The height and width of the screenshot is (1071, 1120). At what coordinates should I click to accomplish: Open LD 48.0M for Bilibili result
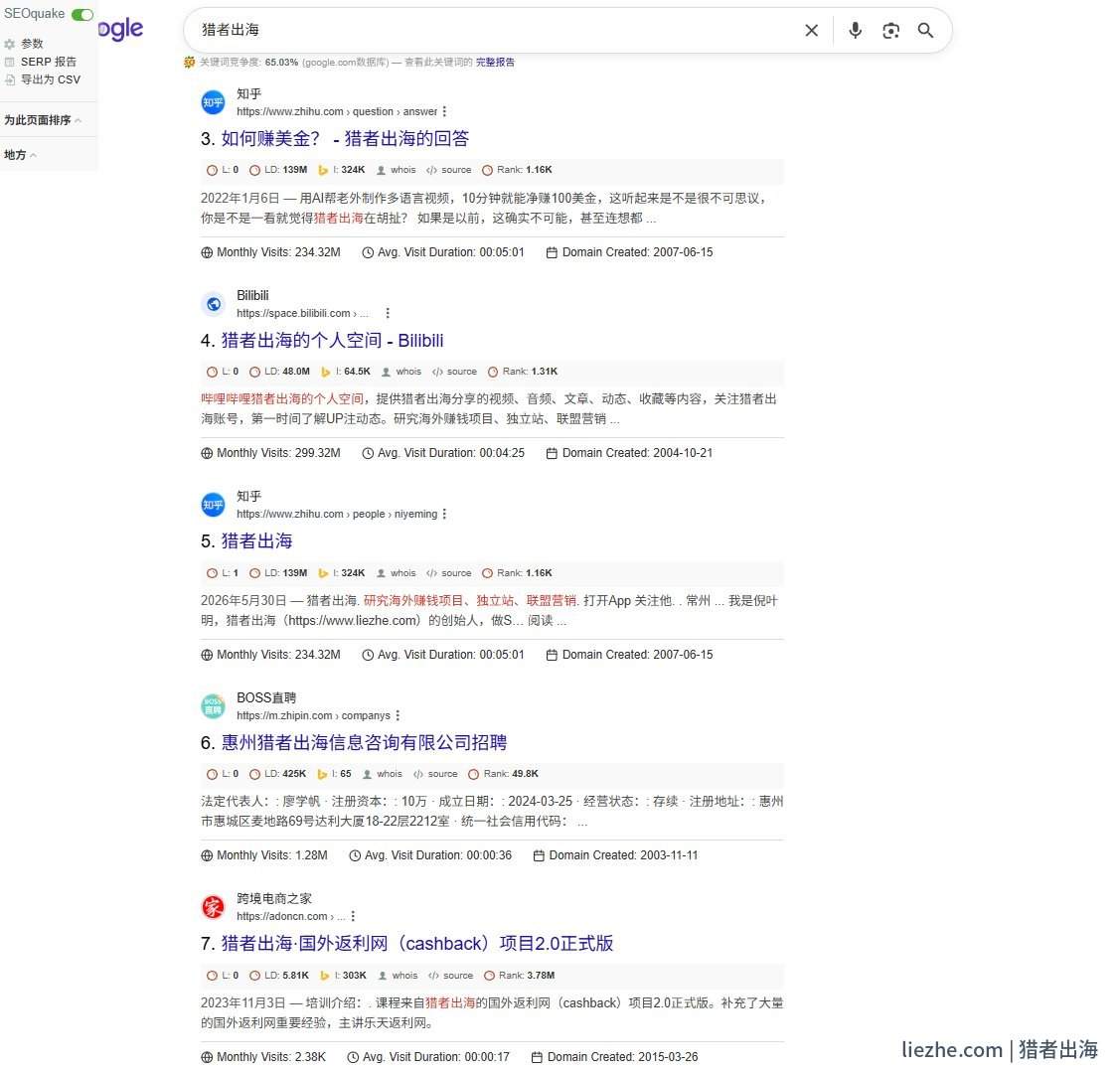[279, 372]
